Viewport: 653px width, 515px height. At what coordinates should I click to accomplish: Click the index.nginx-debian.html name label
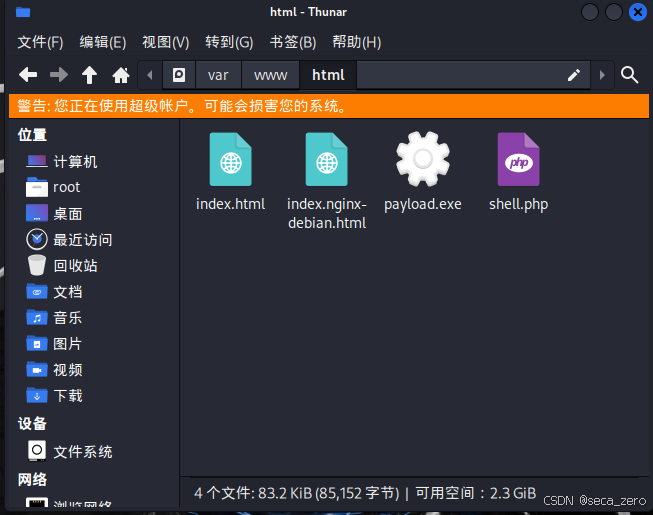pyautogui.click(x=327, y=214)
